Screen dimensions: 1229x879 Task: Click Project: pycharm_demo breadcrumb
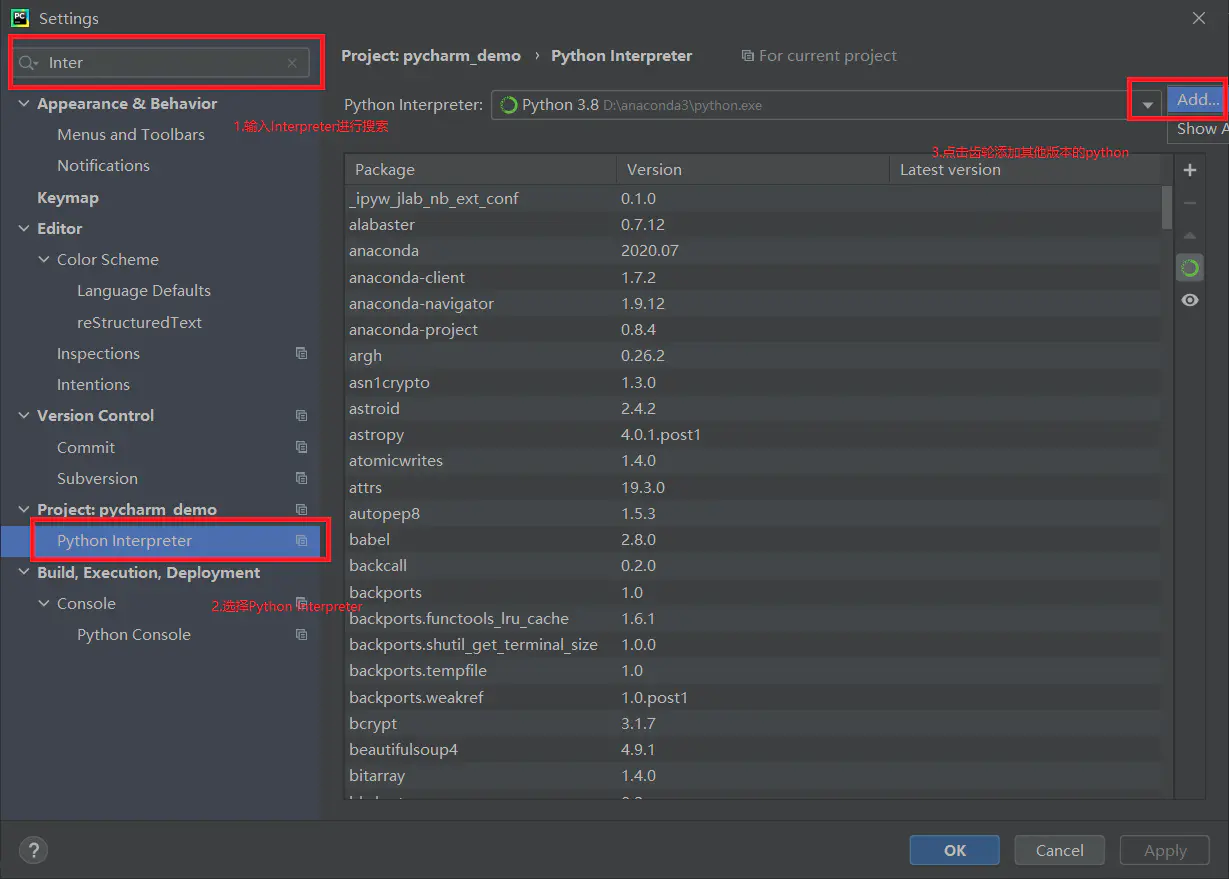431,56
